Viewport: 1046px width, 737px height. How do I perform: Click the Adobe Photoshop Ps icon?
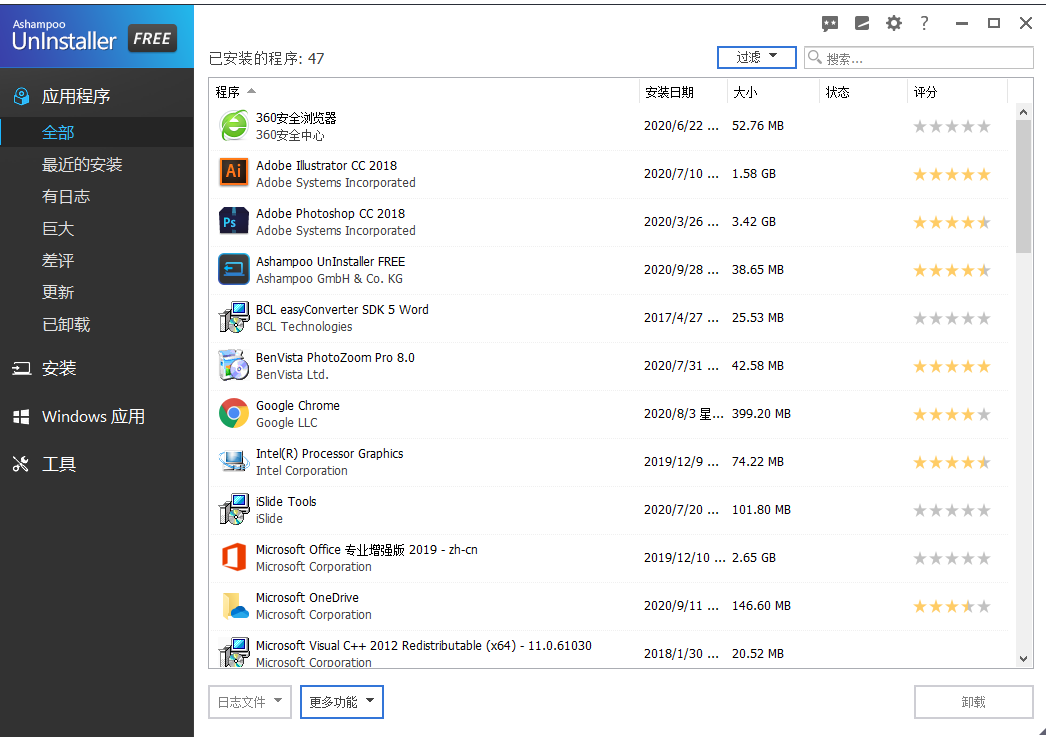[x=234, y=221]
